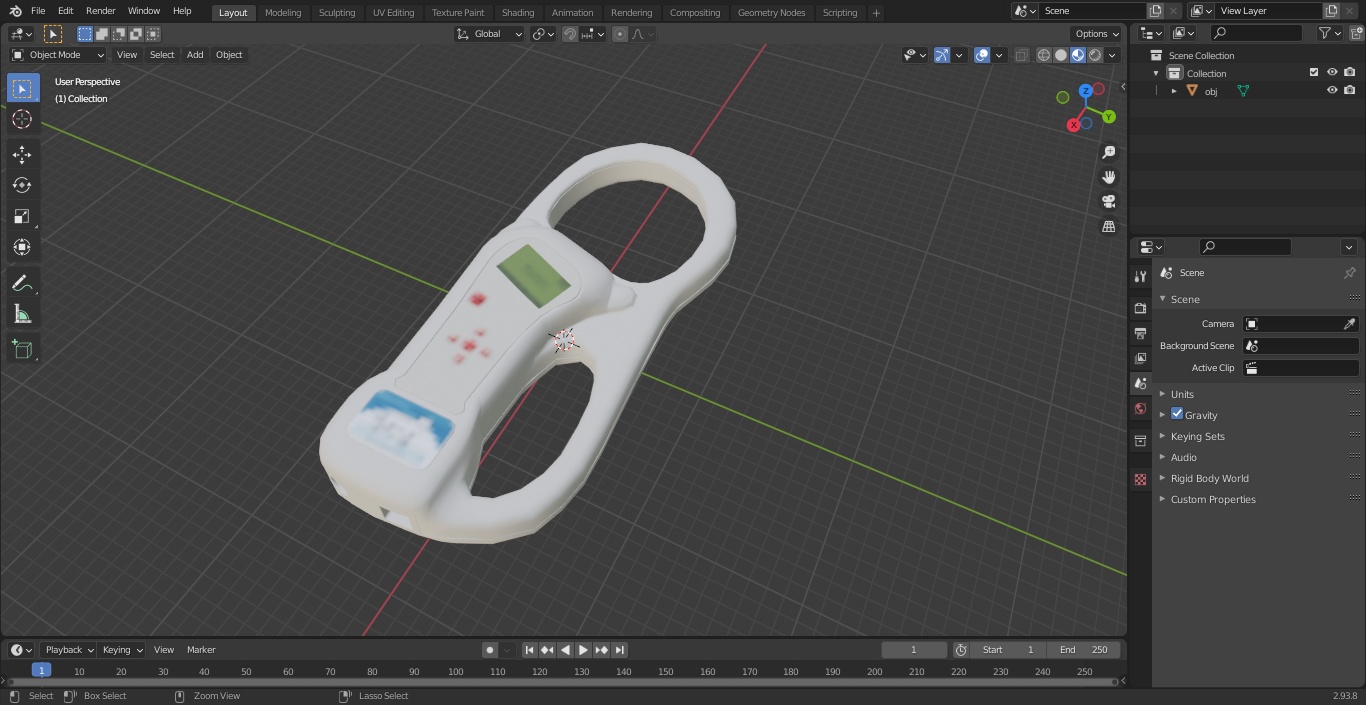
Task: Jump to the timeline end frame
Action: pyautogui.click(x=620, y=650)
